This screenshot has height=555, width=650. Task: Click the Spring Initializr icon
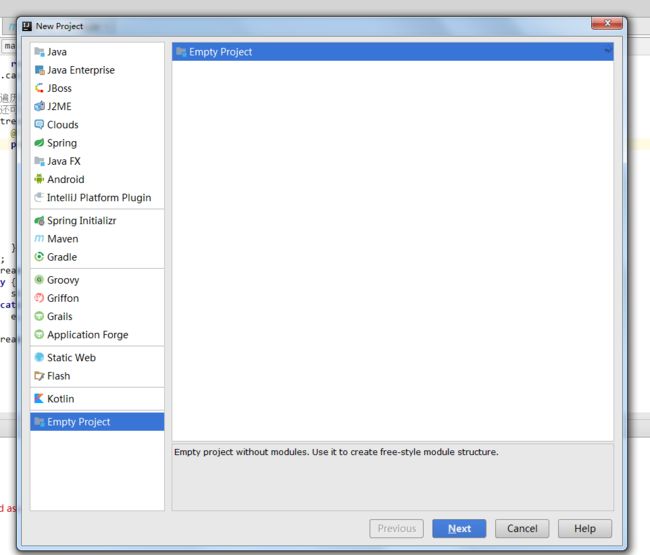(39, 221)
